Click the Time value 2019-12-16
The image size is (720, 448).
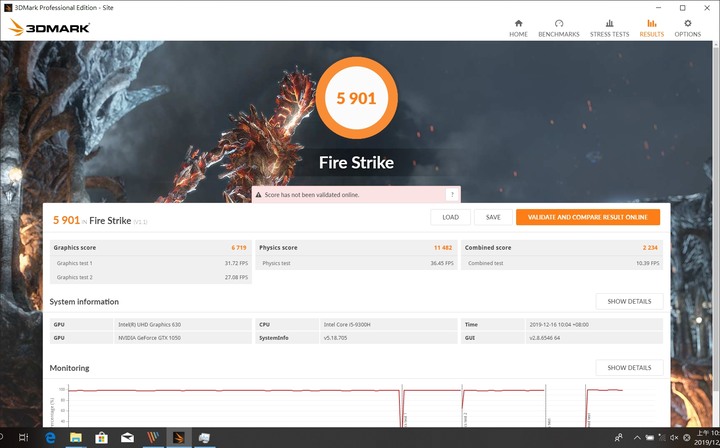pyautogui.click(x=559, y=325)
